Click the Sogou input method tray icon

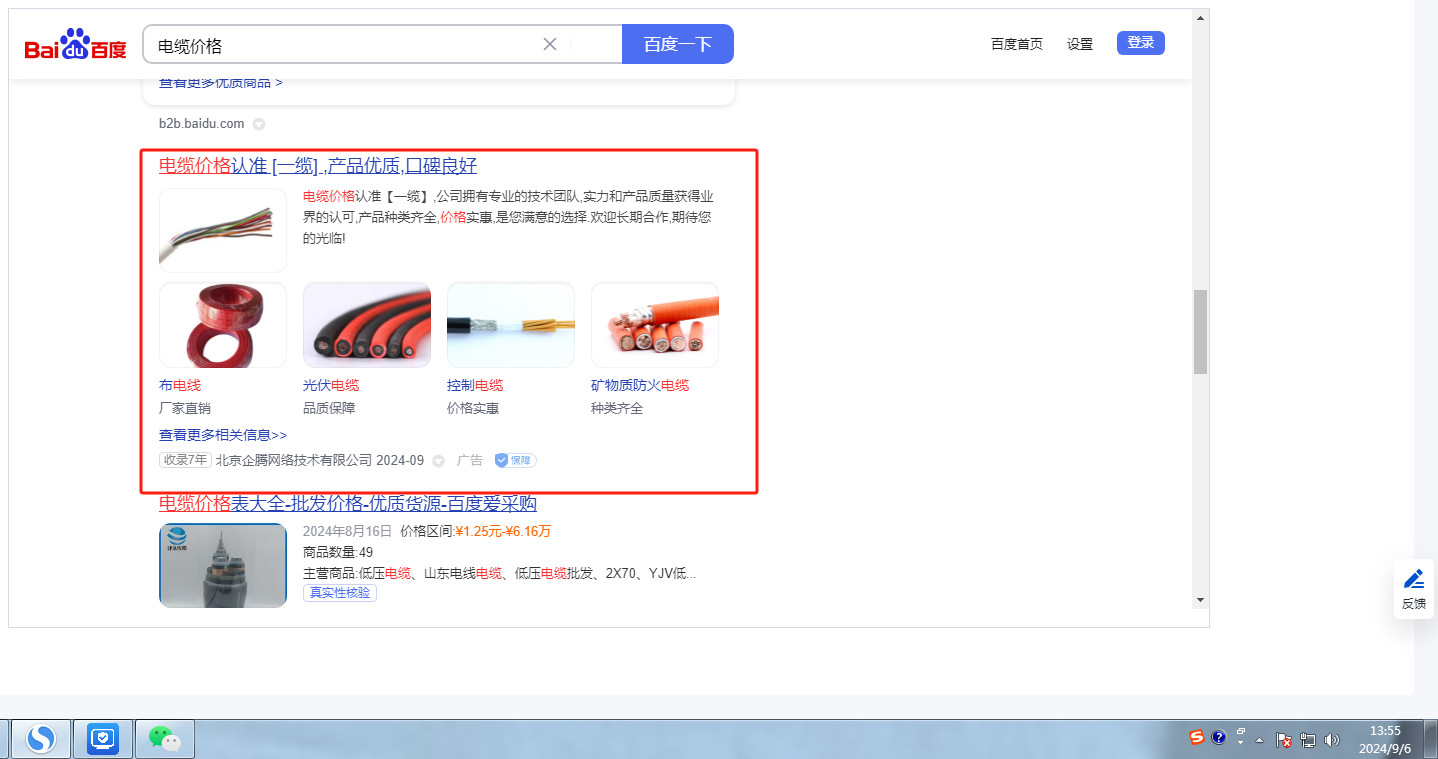[x=1197, y=738]
